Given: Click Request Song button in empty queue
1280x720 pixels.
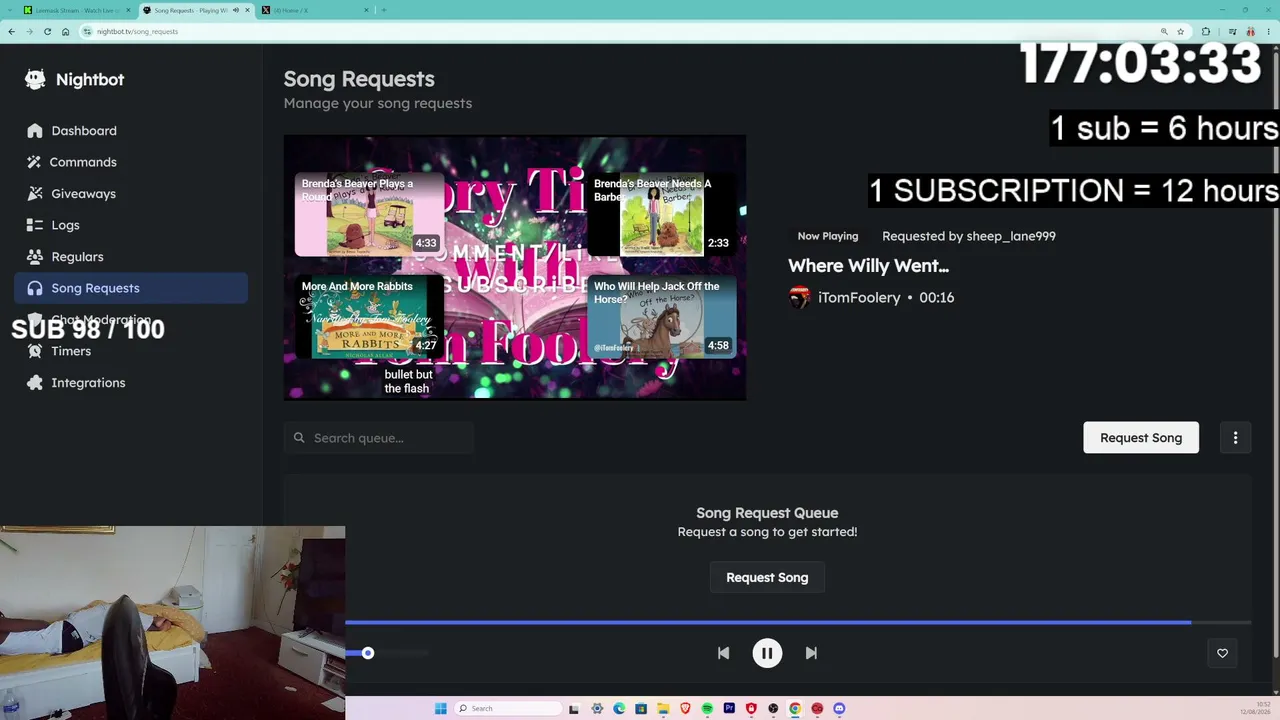Looking at the screenshot, I should [x=767, y=578].
